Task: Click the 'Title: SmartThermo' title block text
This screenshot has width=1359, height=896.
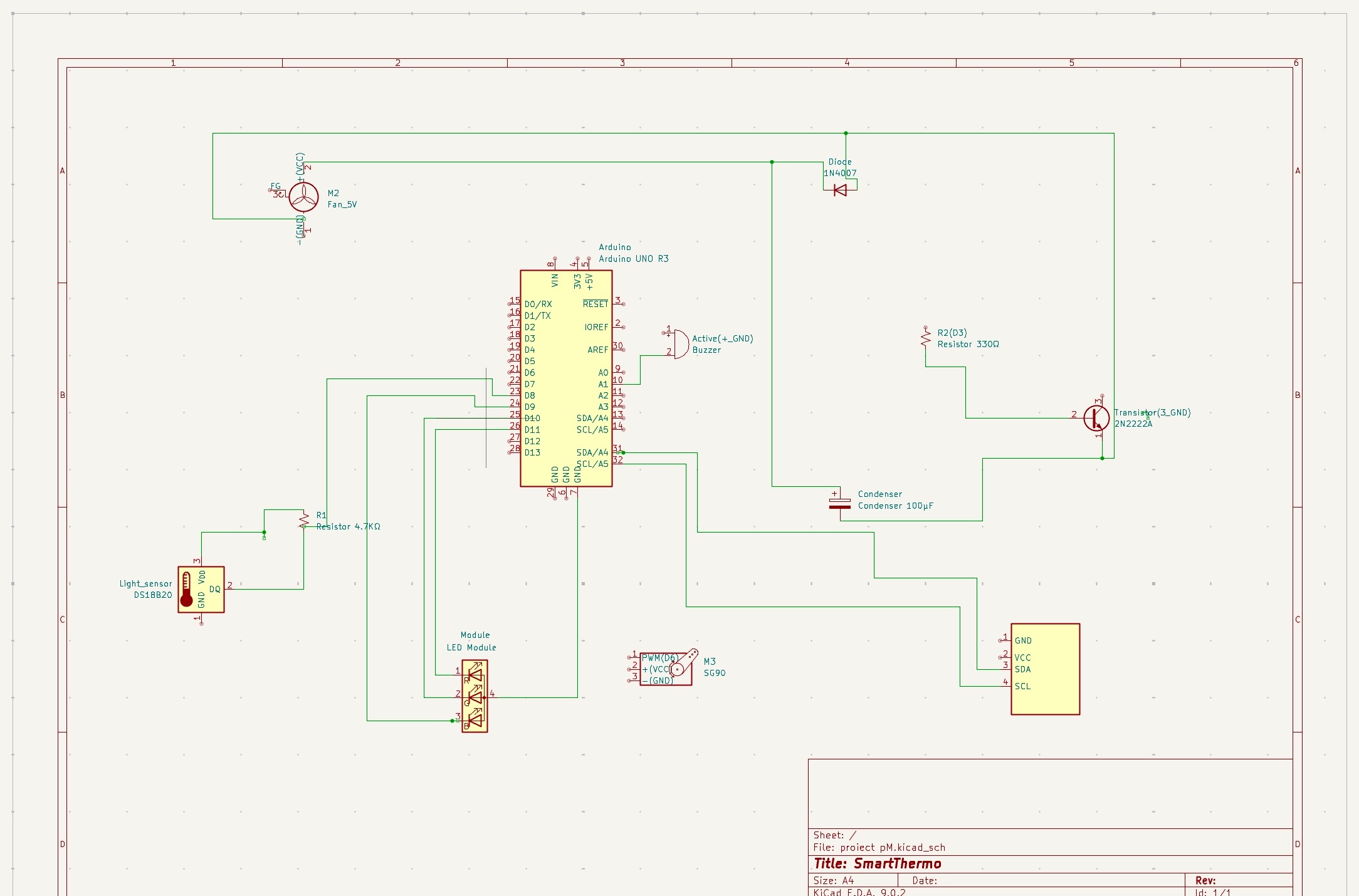Action: [877, 864]
